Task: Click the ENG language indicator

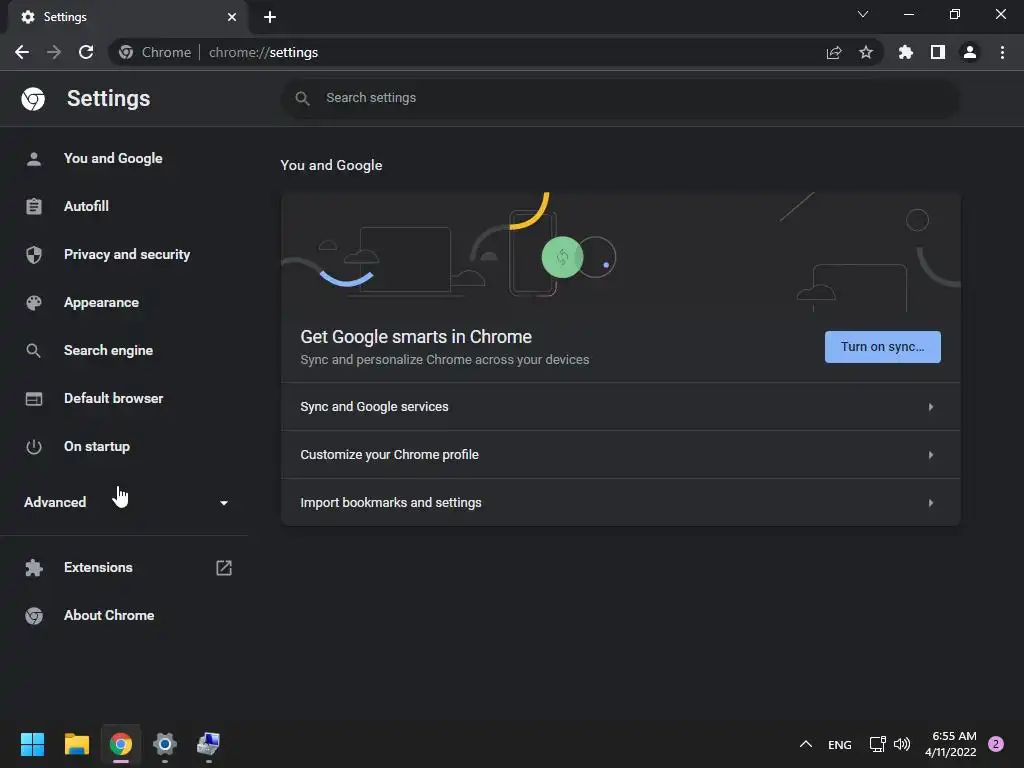Action: click(840, 744)
